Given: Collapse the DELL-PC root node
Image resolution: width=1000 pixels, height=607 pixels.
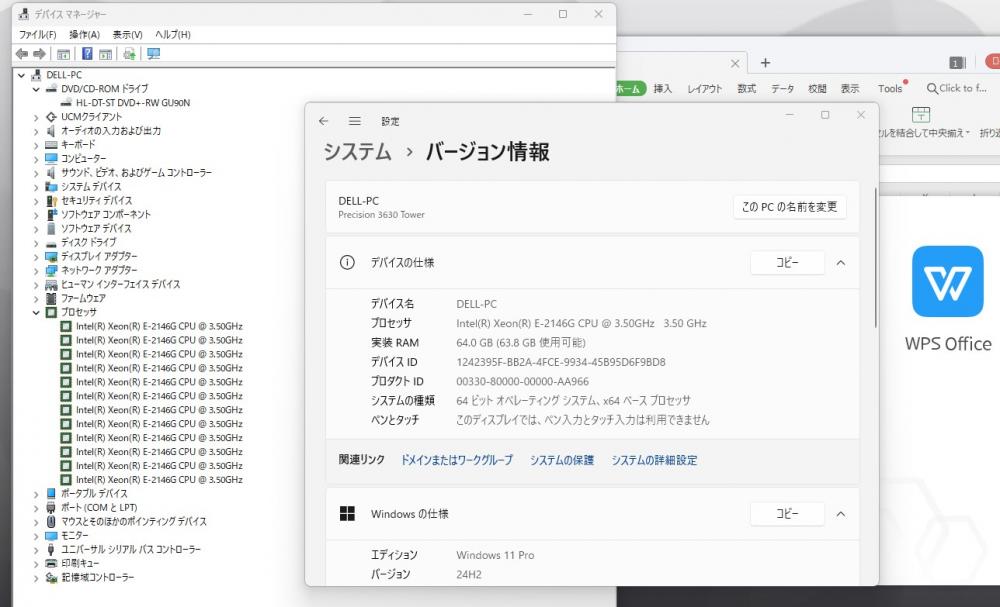Looking at the screenshot, I should (22, 75).
